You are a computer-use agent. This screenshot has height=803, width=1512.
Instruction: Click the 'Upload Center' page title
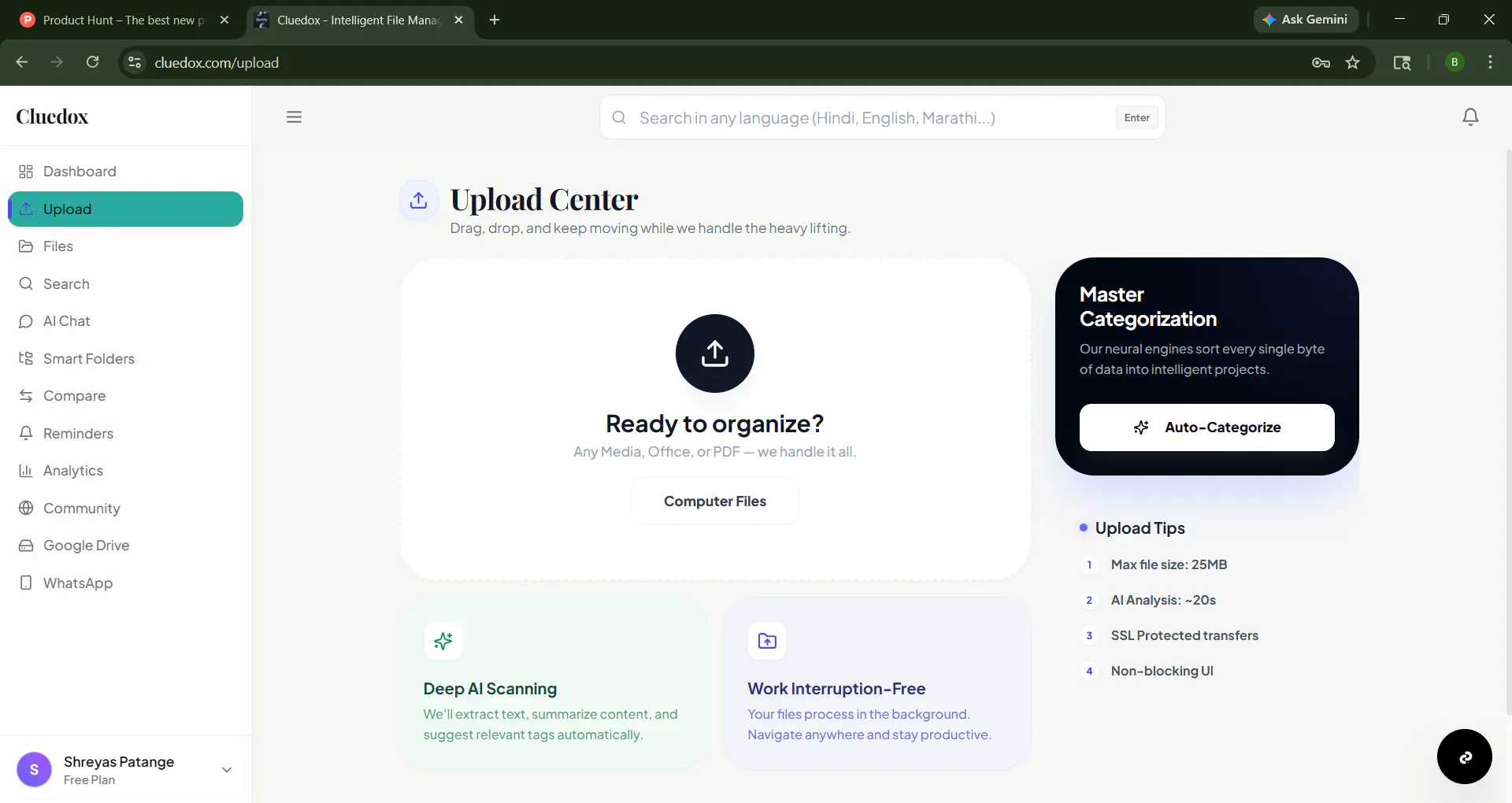tap(544, 199)
